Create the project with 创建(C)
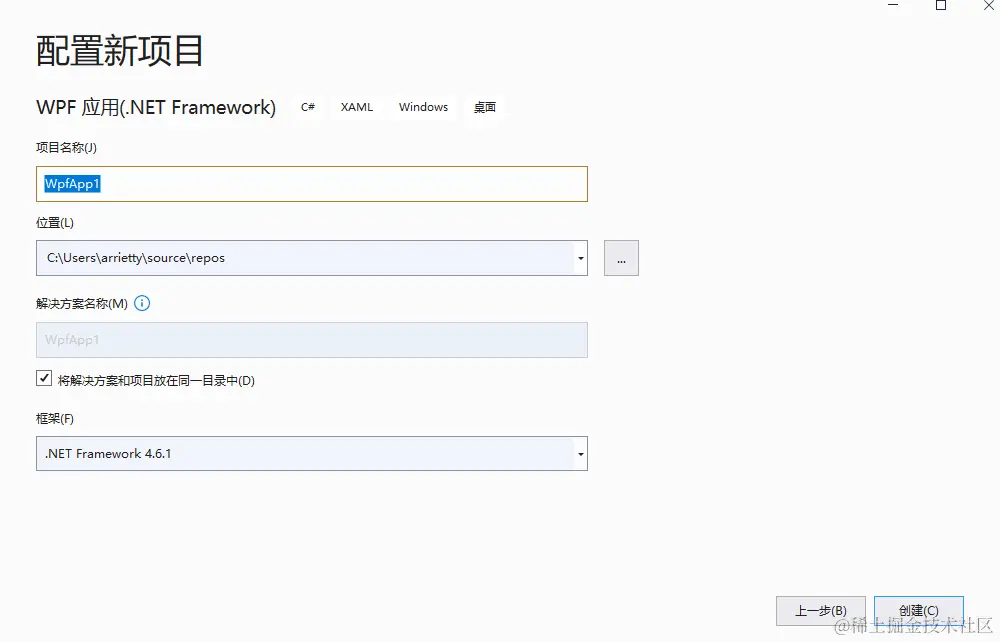Image resolution: width=1000 pixels, height=642 pixels. point(919,611)
